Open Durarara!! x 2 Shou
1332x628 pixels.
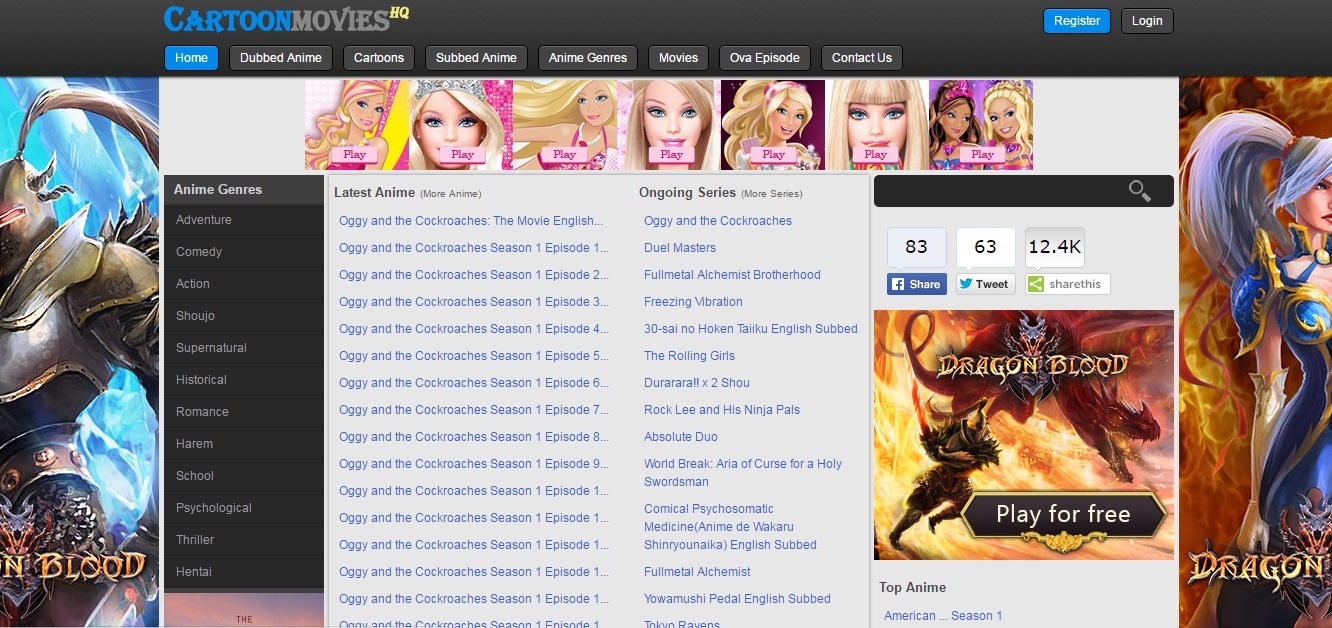point(697,383)
